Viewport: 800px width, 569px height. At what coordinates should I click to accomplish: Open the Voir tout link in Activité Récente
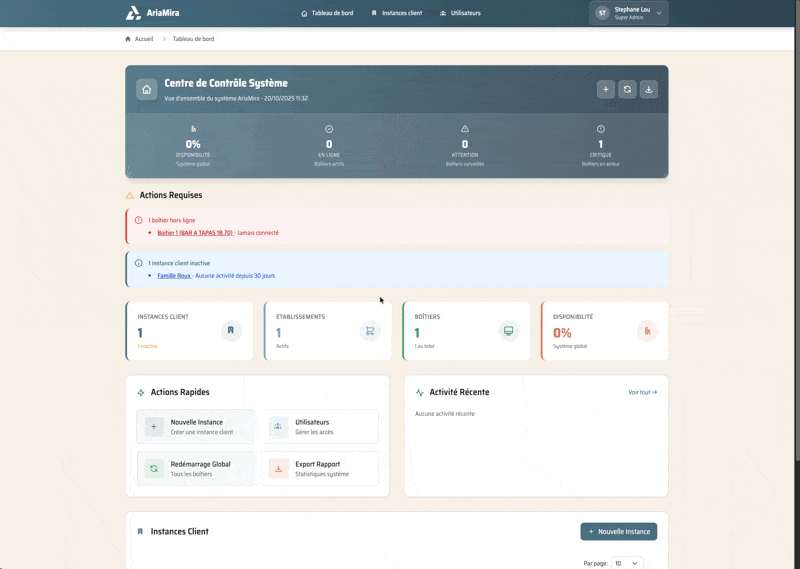tap(642, 392)
